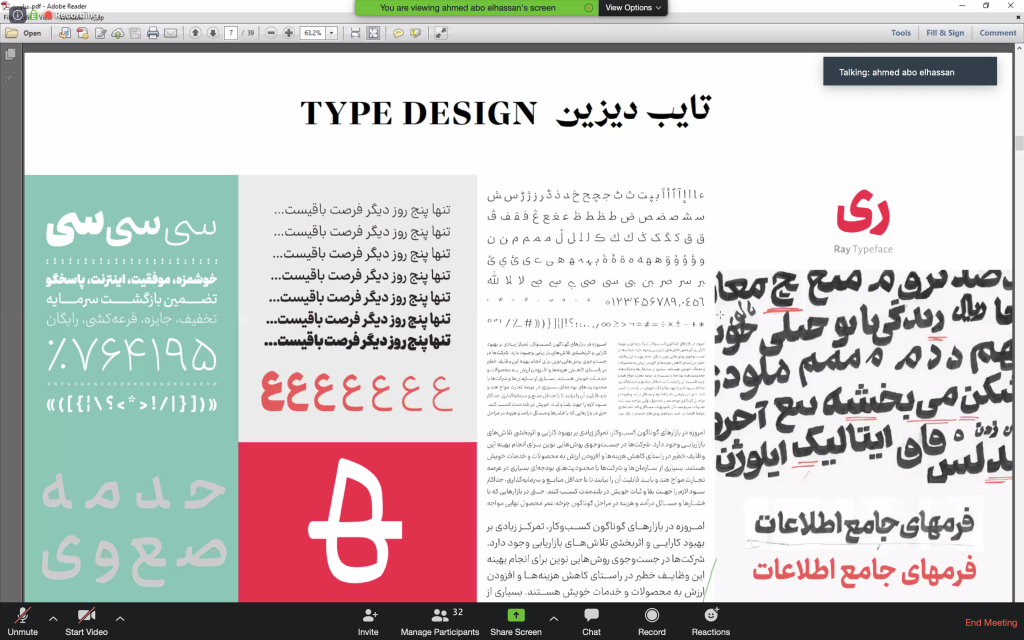Click the Create PDF online icon
This screenshot has height=640, width=1024.
coord(82,33)
